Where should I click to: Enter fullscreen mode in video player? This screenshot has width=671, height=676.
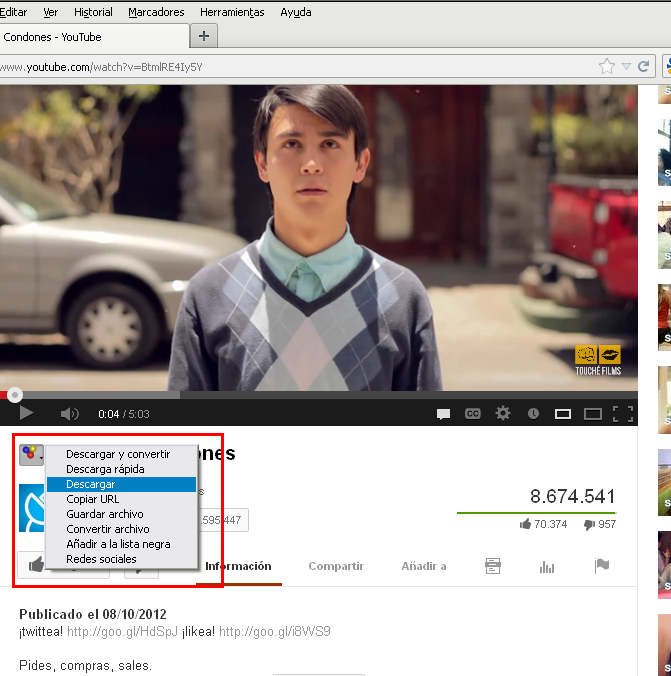(623, 414)
